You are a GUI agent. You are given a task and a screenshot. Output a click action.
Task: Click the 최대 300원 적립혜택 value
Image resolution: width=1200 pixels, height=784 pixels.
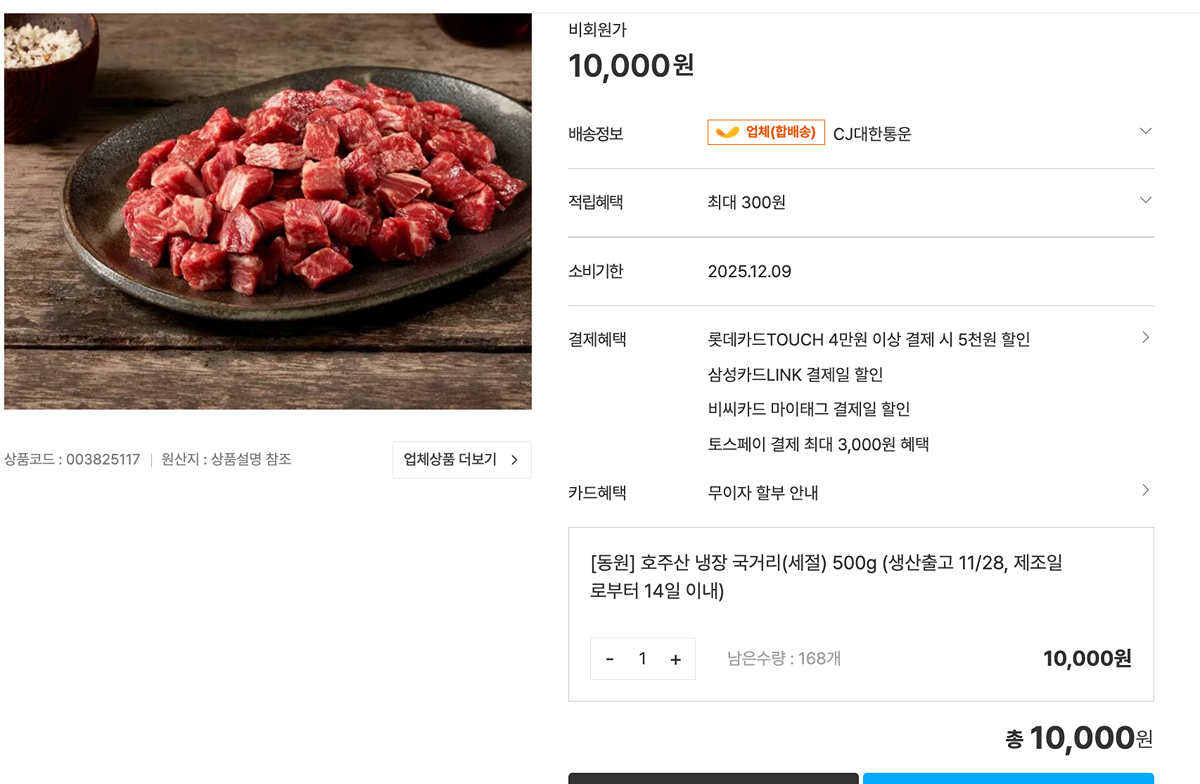pos(746,202)
